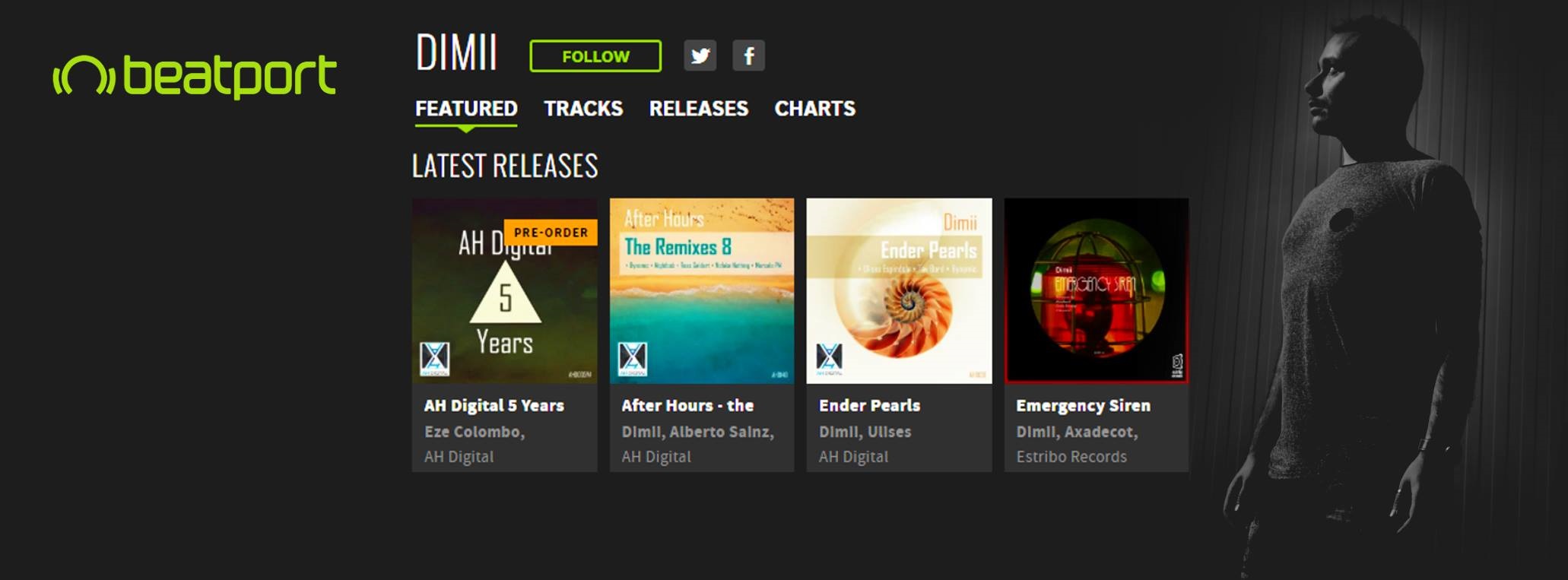Screen dimensions: 1568x580
Task: Open the Eze Colombo artist link
Action: click(x=475, y=432)
